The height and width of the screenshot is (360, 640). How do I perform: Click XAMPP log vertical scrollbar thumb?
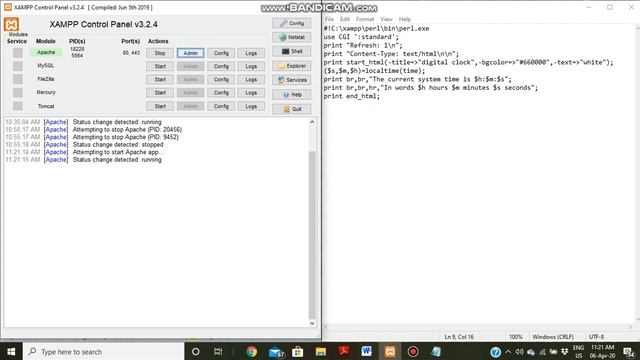tap(312, 234)
